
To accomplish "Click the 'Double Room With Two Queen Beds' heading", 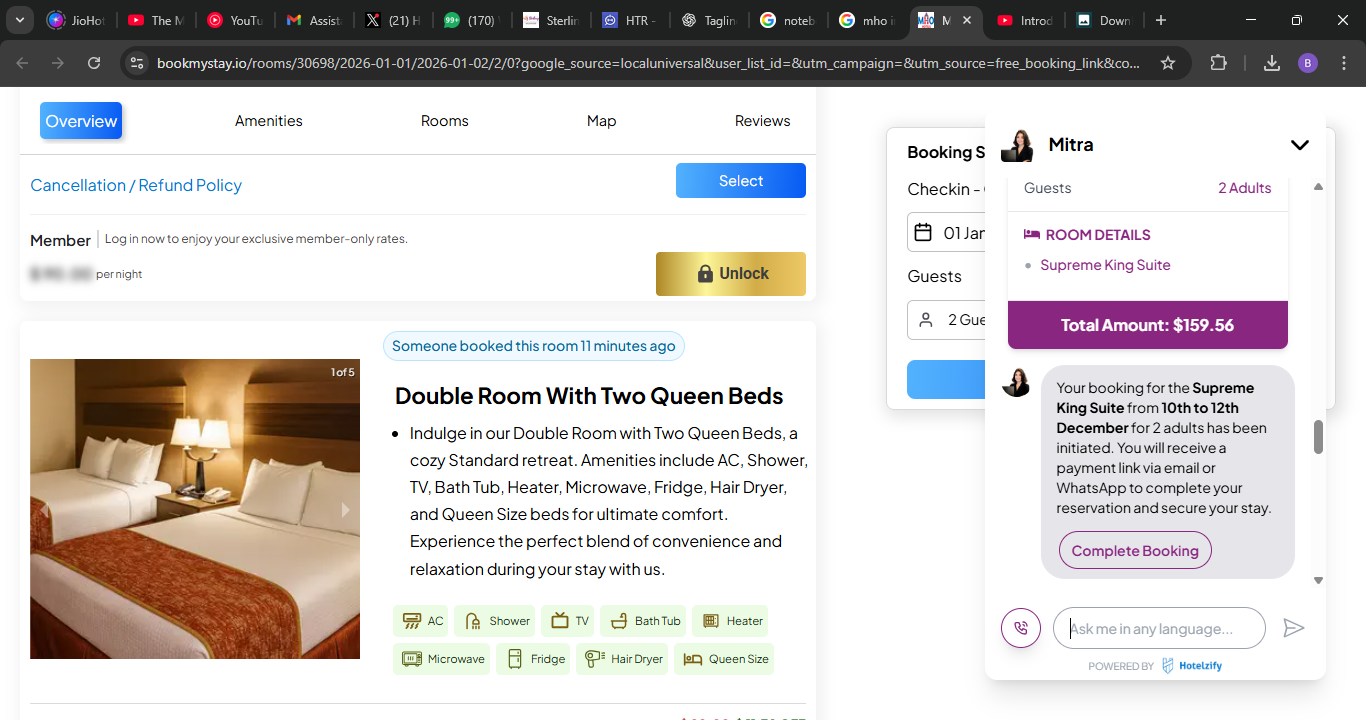I will tap(589, 396).
